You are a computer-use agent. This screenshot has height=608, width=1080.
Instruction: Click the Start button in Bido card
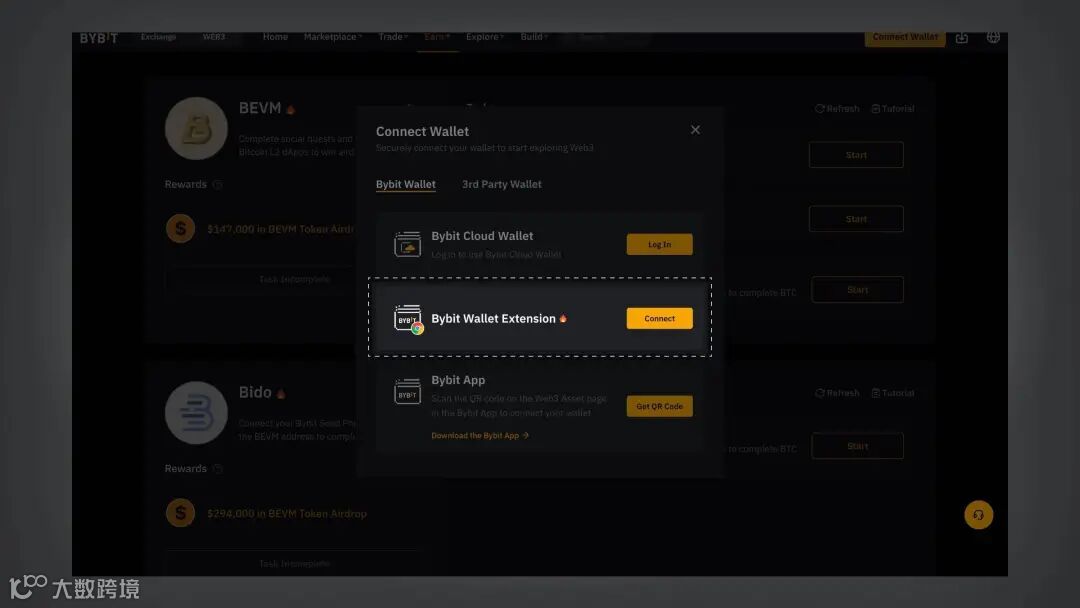click(858, 446)
